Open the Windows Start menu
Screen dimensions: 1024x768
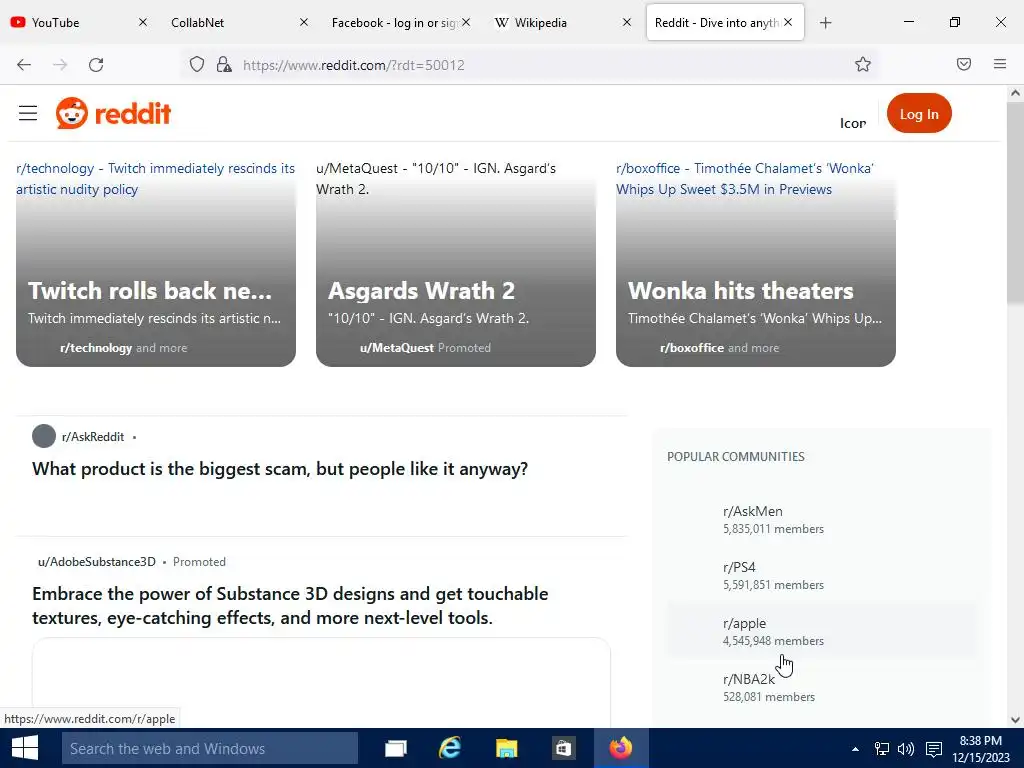click(x=25, y=748)
